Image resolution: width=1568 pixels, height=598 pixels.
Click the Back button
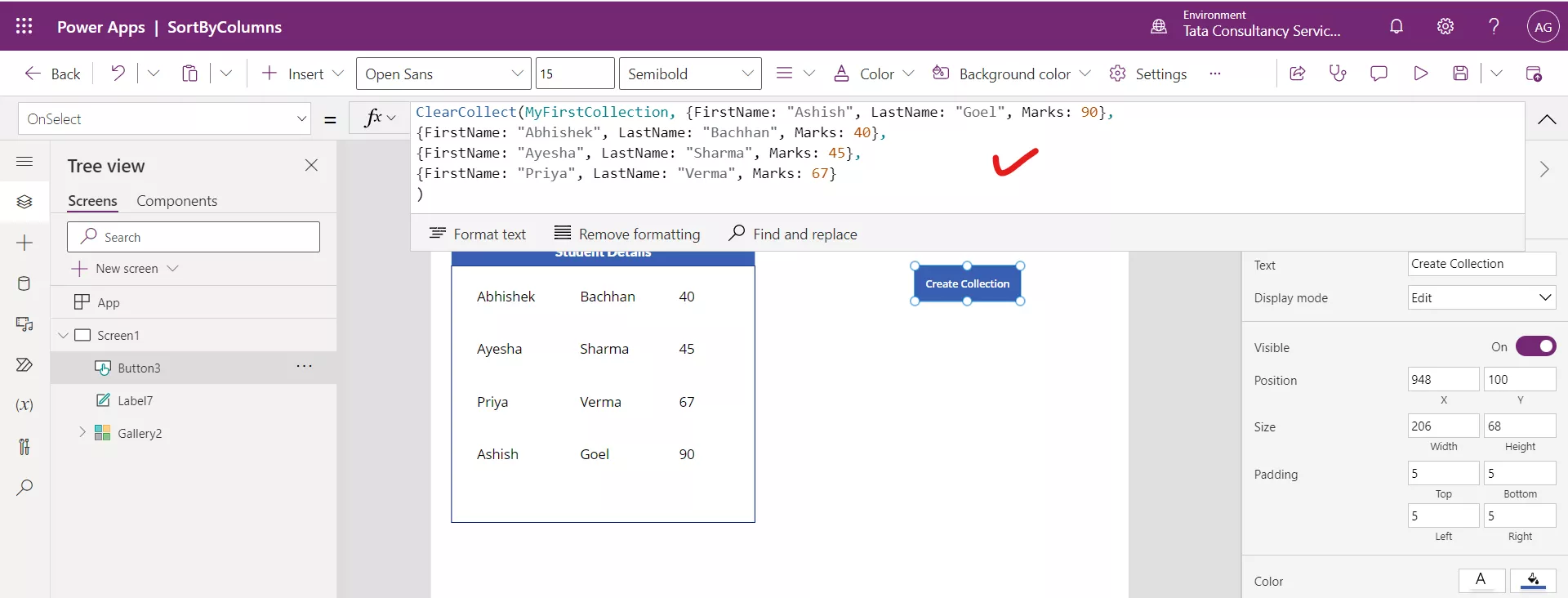click(x=52, y=74)
